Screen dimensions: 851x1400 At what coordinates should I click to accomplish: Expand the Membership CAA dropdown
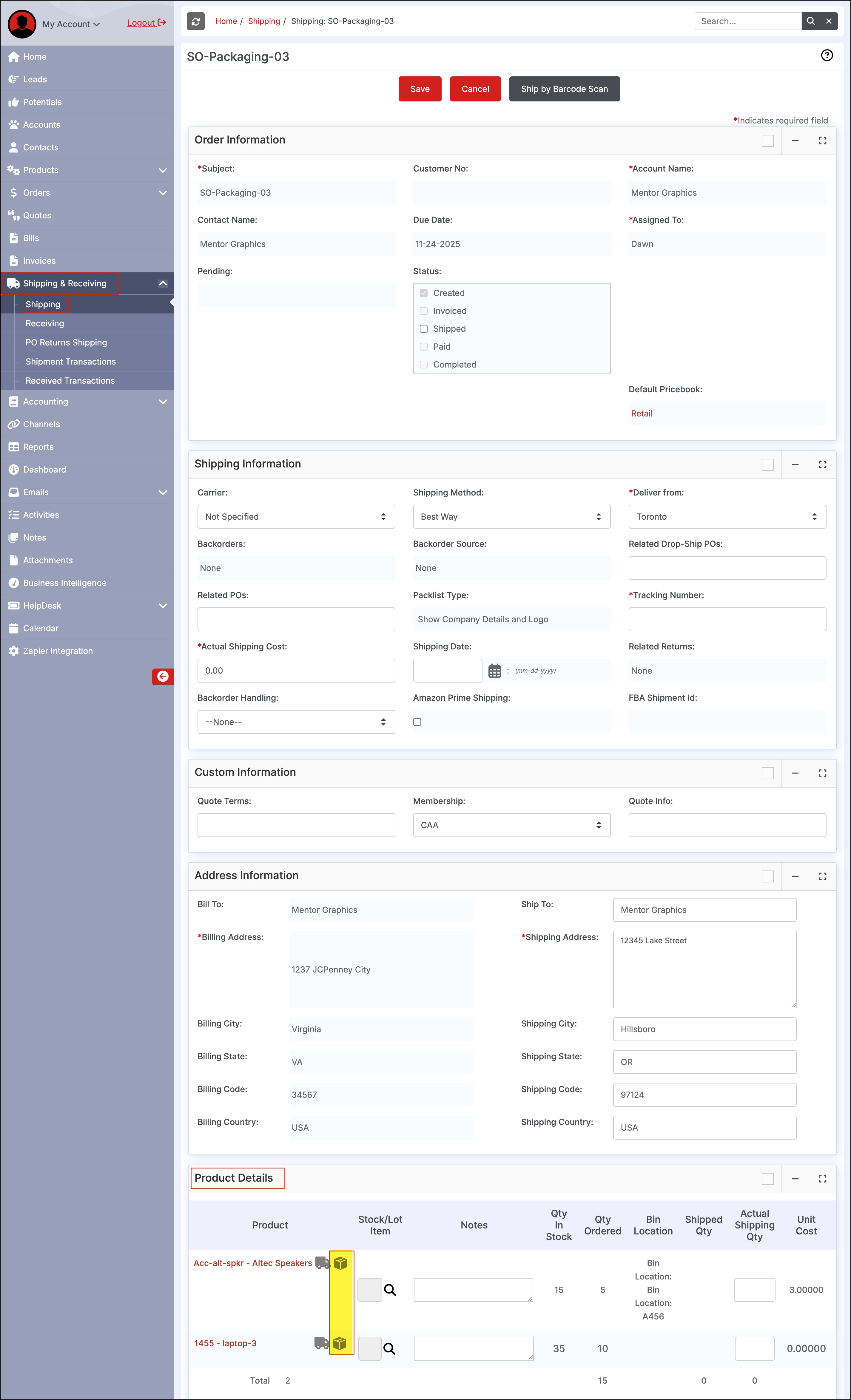pos(511,825)
